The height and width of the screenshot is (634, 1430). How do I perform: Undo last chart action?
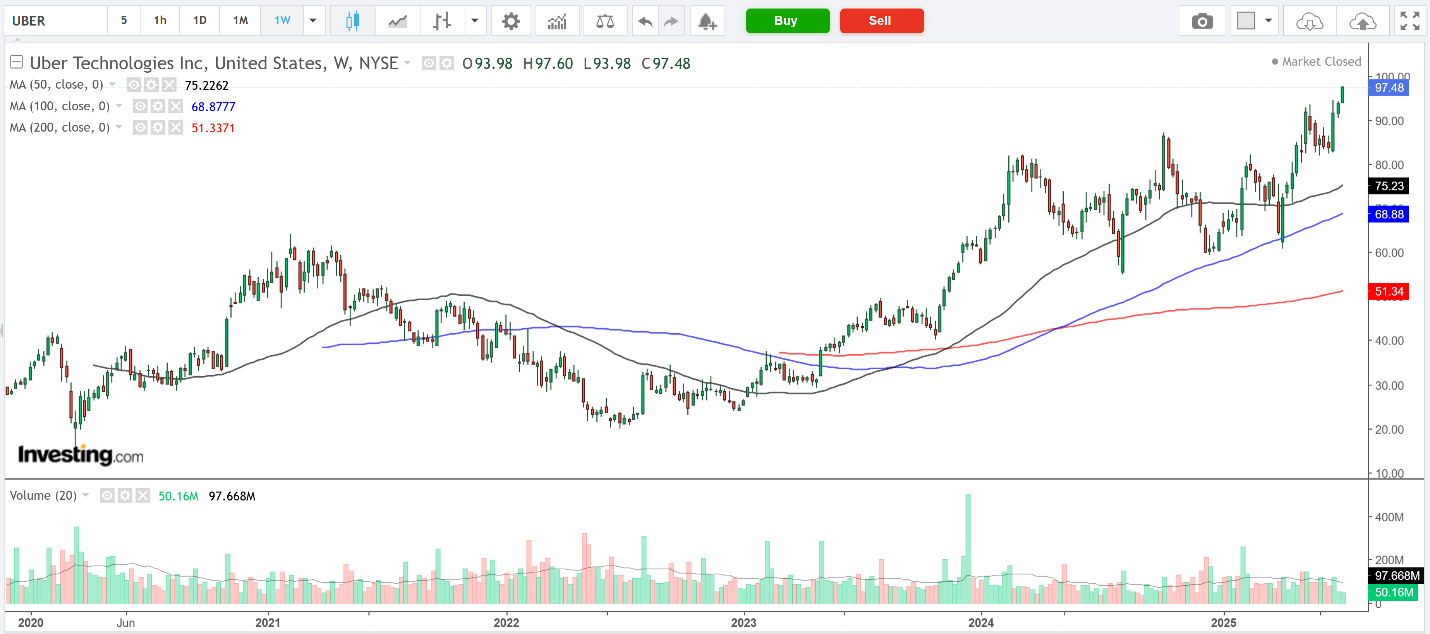coord(646,20)
